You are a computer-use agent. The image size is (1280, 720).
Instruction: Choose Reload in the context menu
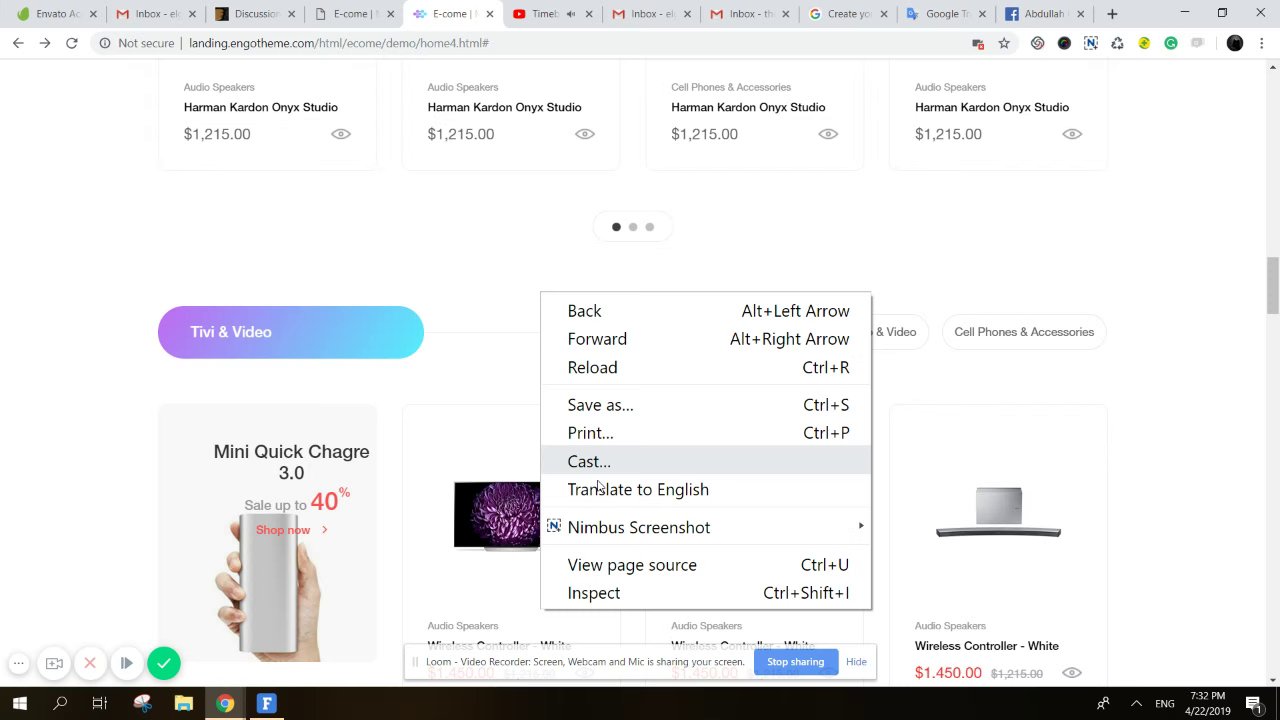tap(706, 367)
